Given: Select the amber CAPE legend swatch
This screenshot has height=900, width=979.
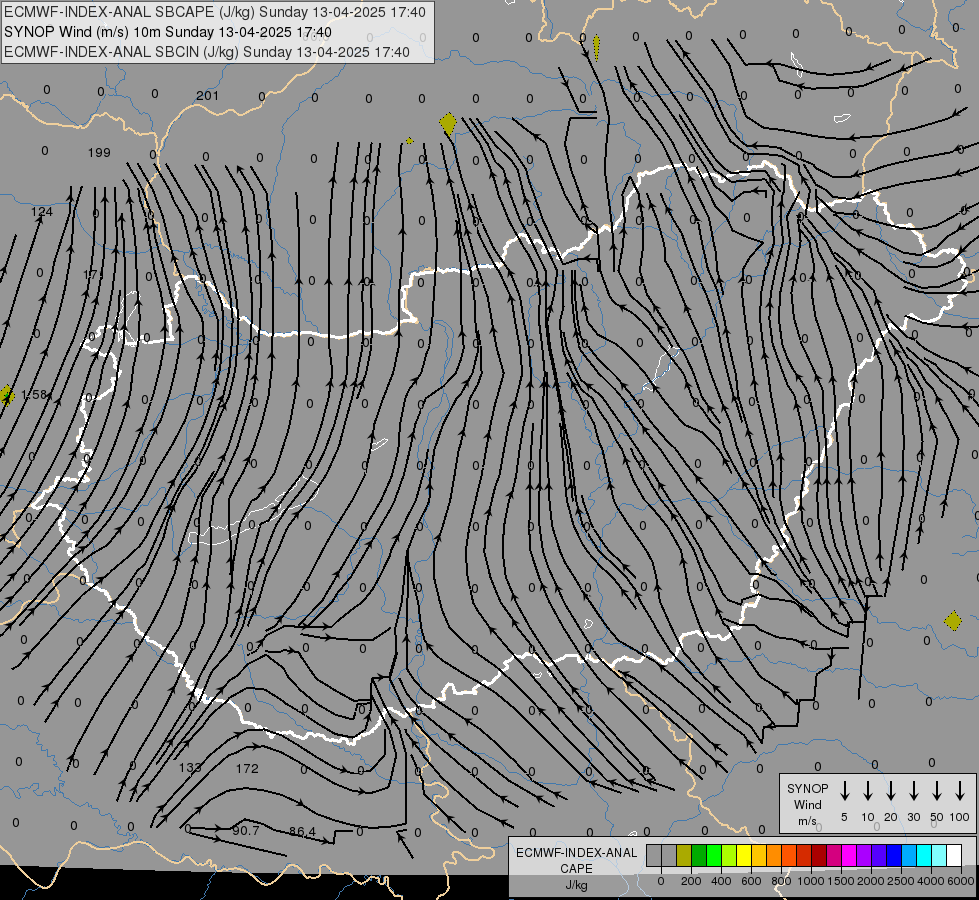Looking at the screenshot, I should (x=759, y=855).
